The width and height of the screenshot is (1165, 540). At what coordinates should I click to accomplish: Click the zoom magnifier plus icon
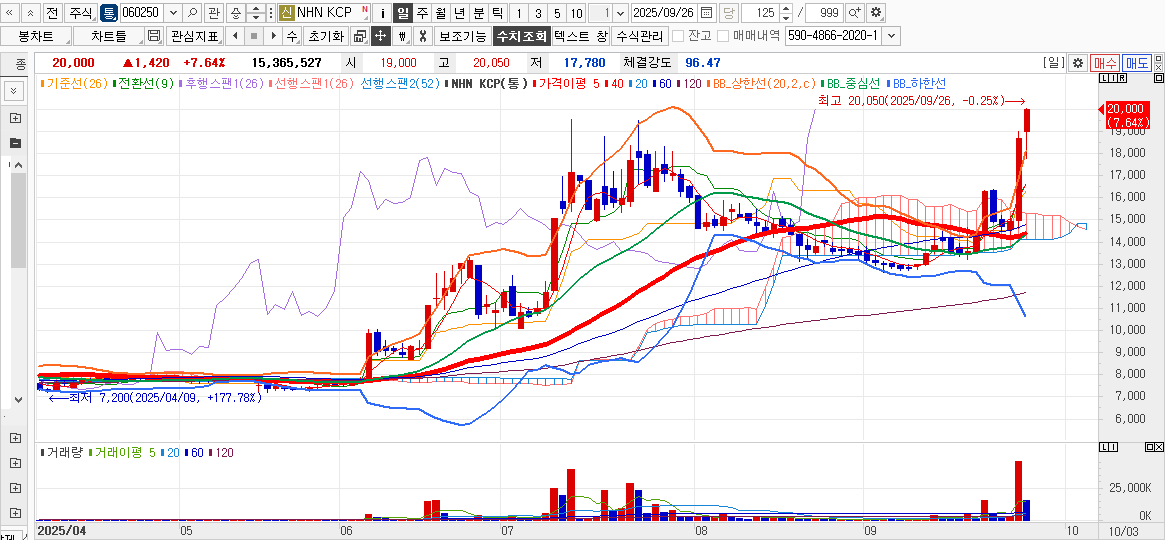855,13
